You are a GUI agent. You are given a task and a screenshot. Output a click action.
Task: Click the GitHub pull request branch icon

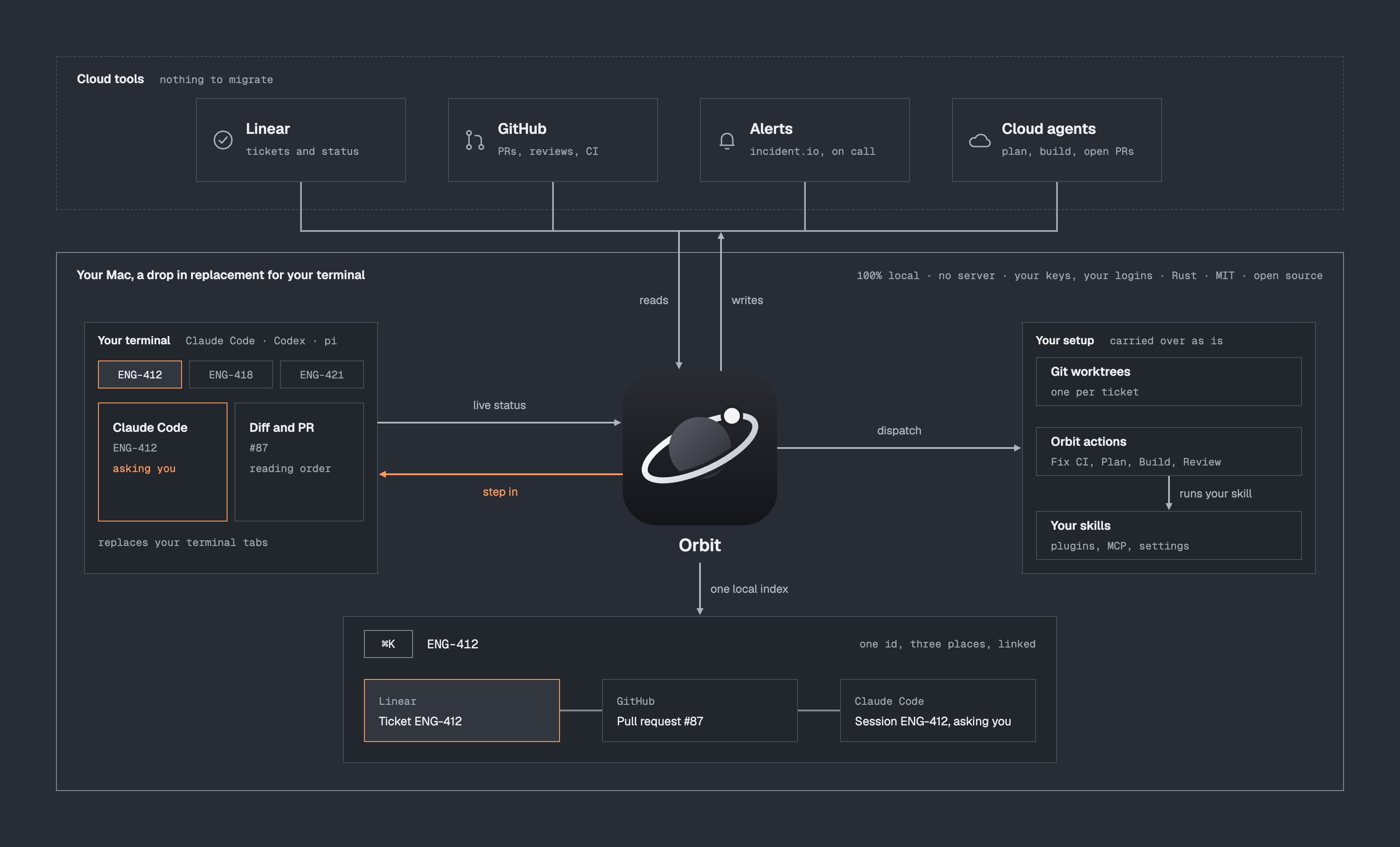point(474,140)
